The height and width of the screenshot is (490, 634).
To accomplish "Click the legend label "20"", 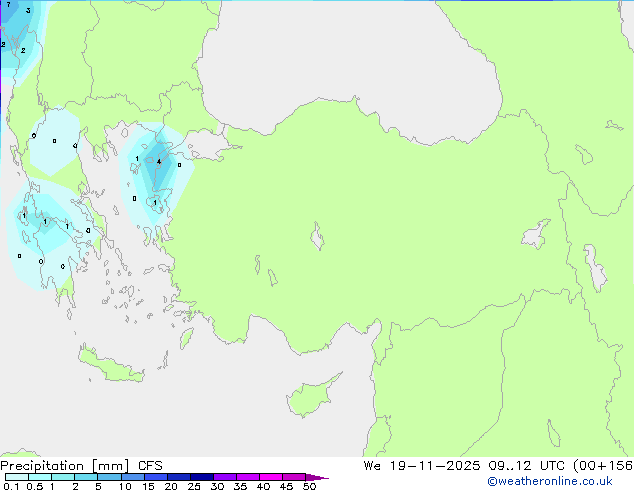I will click(171, 486).
